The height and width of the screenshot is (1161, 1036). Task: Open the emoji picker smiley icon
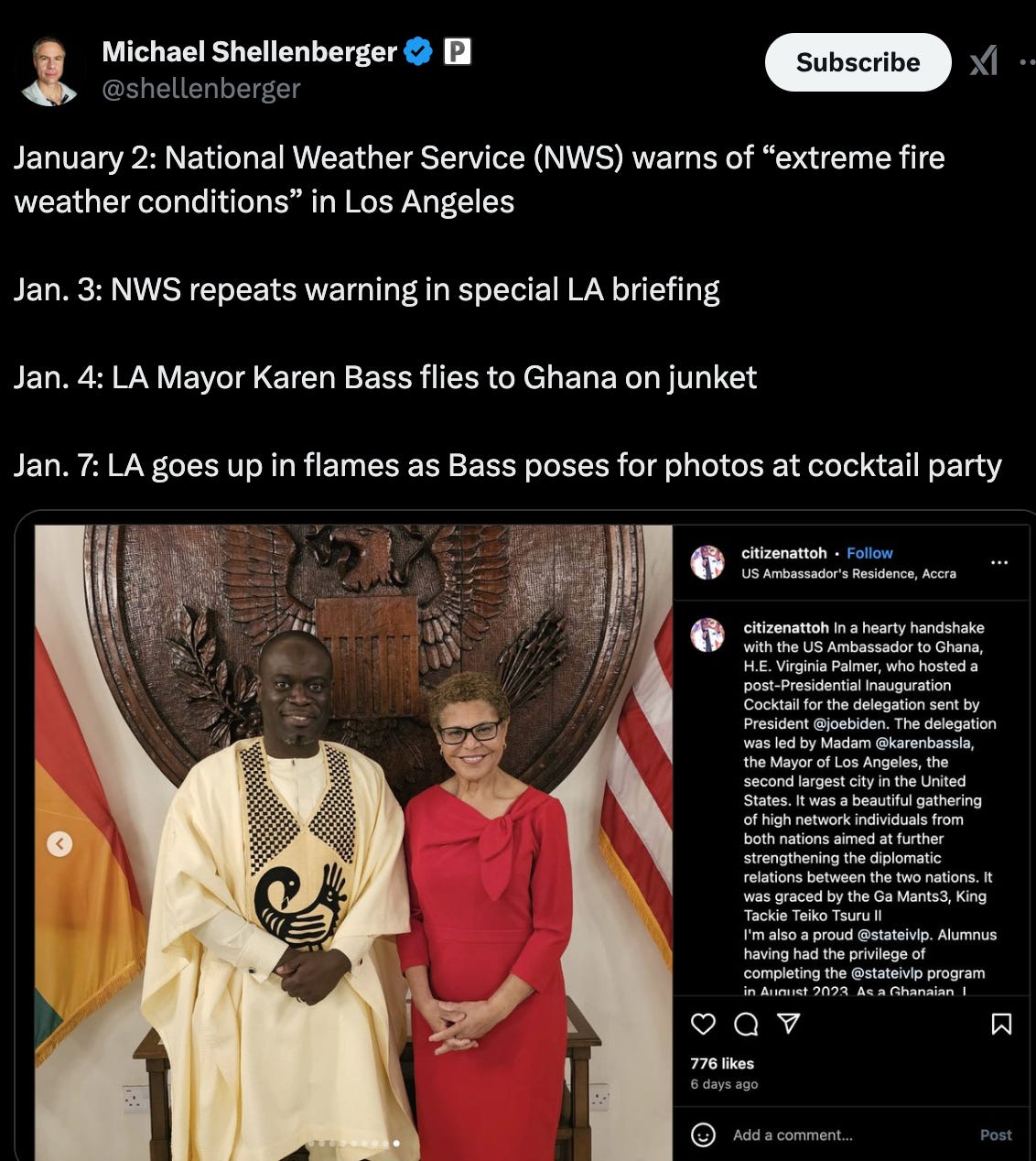[x=703, y=1134]
